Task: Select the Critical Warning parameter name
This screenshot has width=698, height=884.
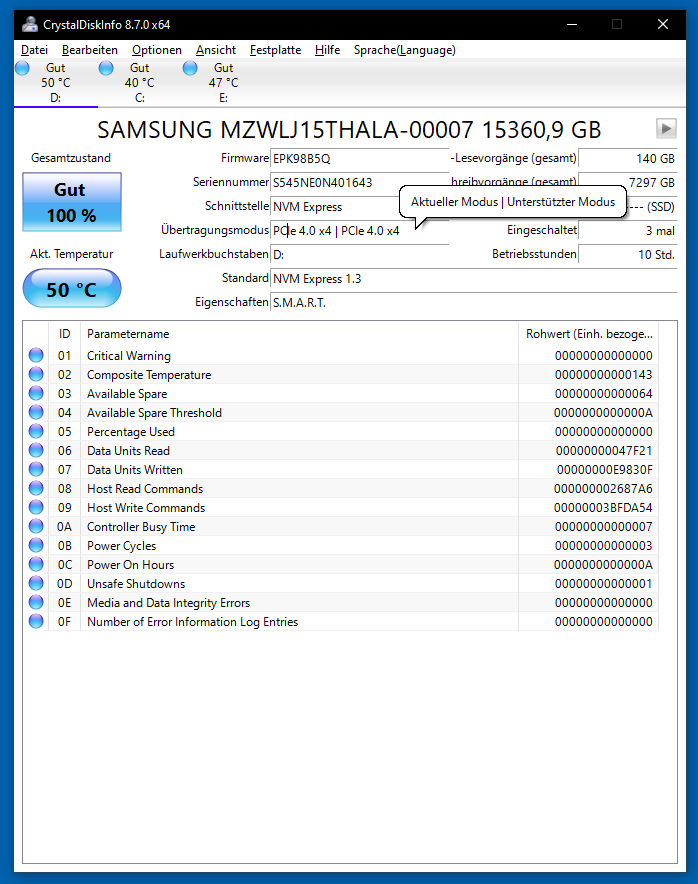Action: coord(129,356)
